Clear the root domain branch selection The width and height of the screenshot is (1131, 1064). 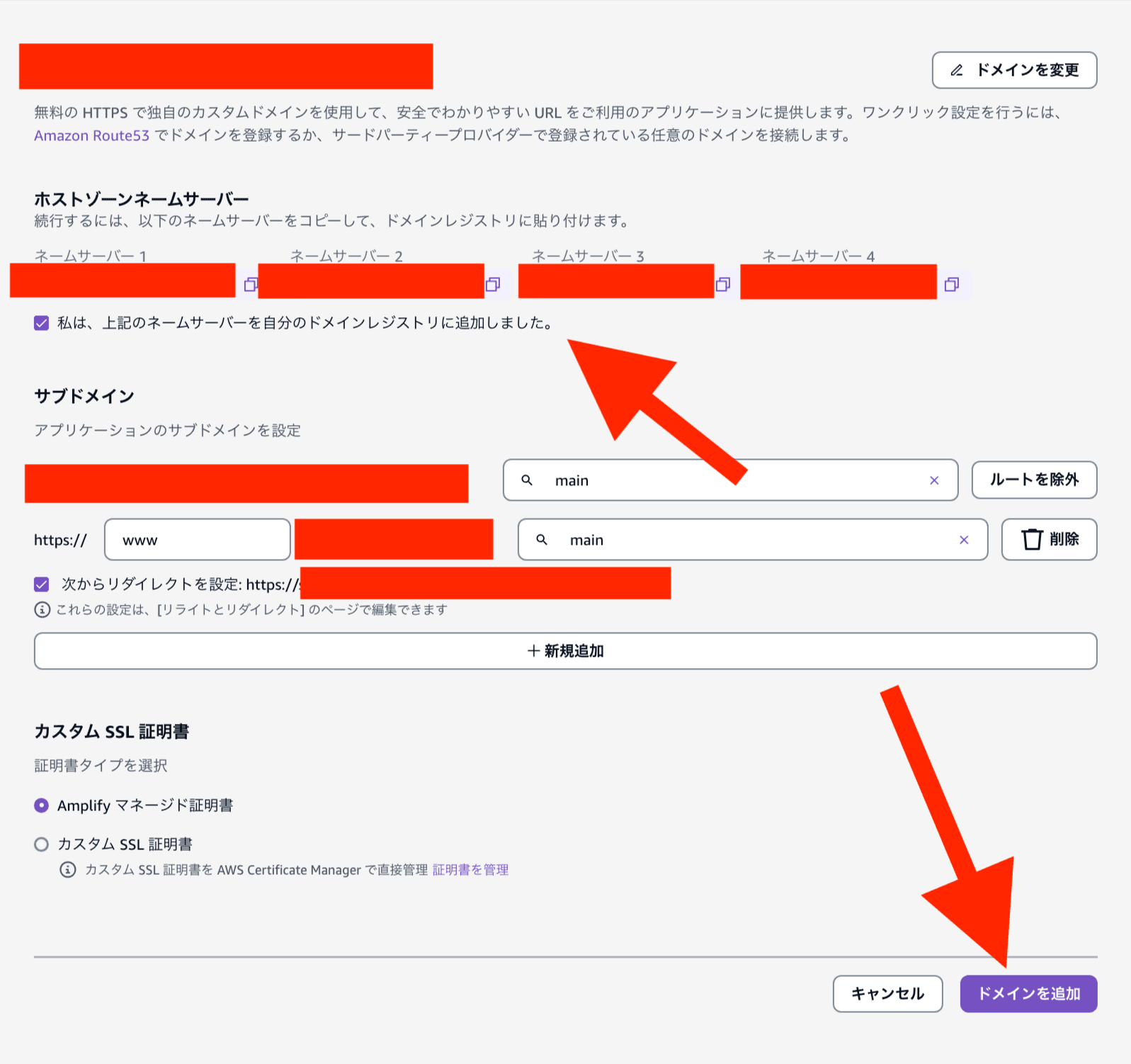click(x=934, y=480)
